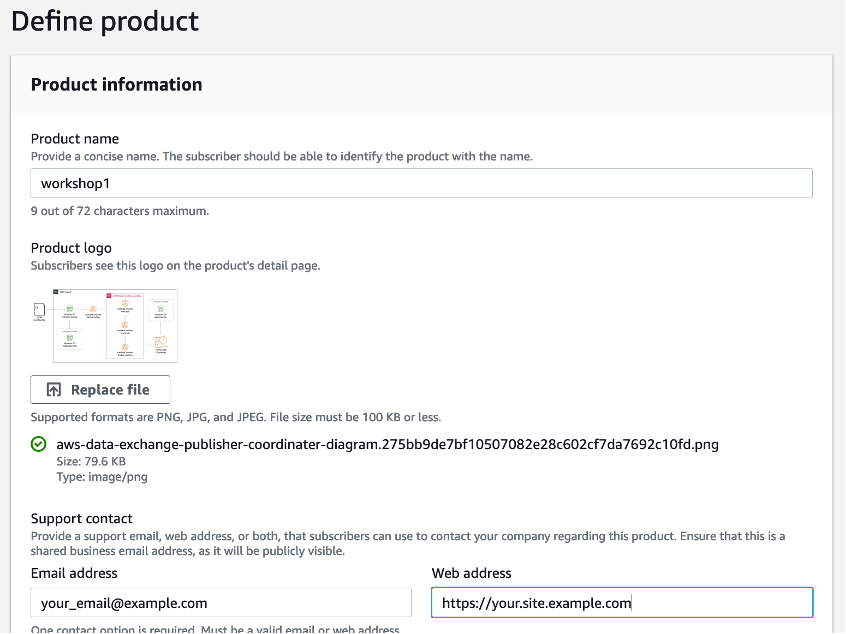Click the Product information section header
Viewport: 846px width, 634px height.
pos(117,85)
